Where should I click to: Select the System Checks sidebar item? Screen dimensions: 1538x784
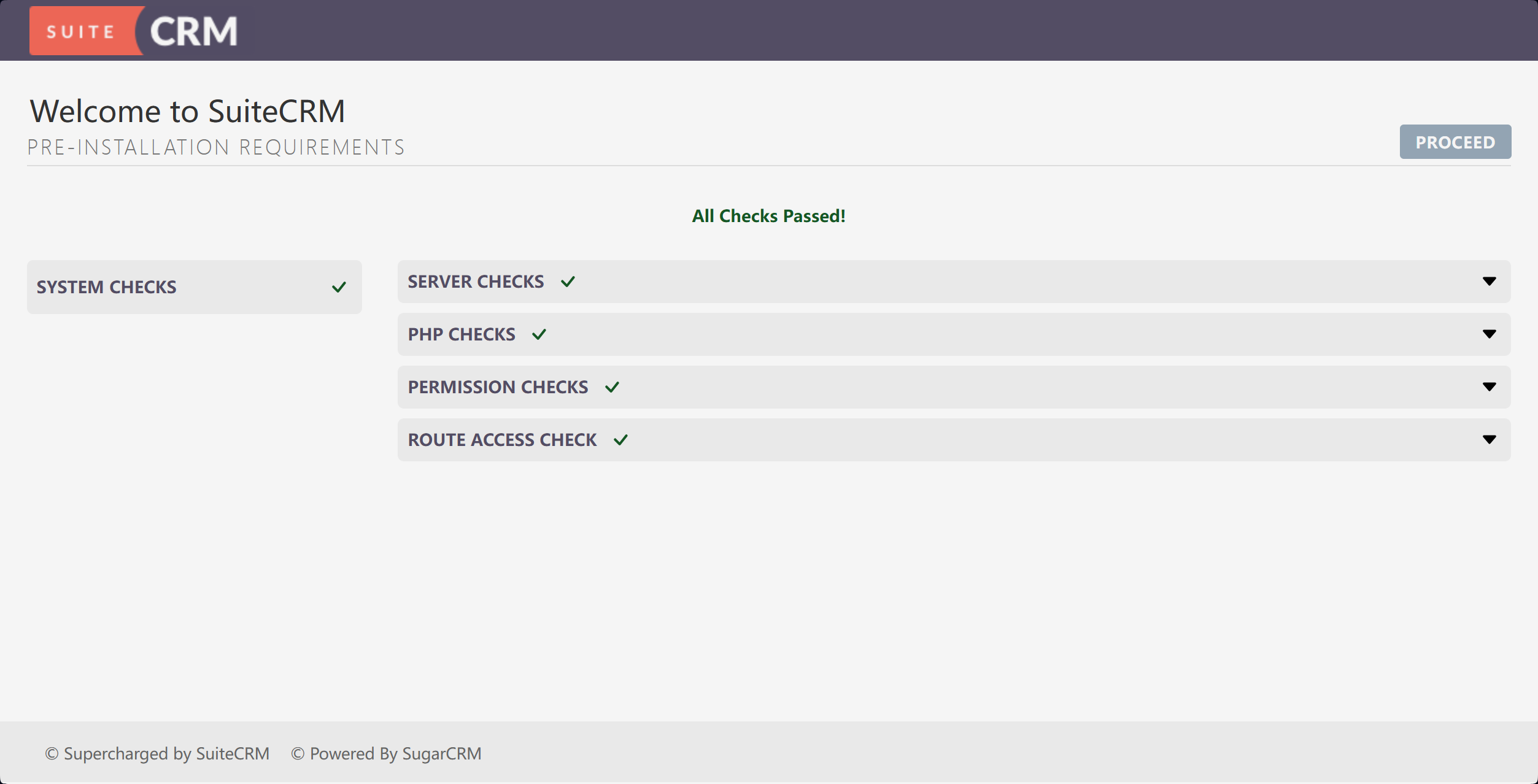(x=107, y=287)
